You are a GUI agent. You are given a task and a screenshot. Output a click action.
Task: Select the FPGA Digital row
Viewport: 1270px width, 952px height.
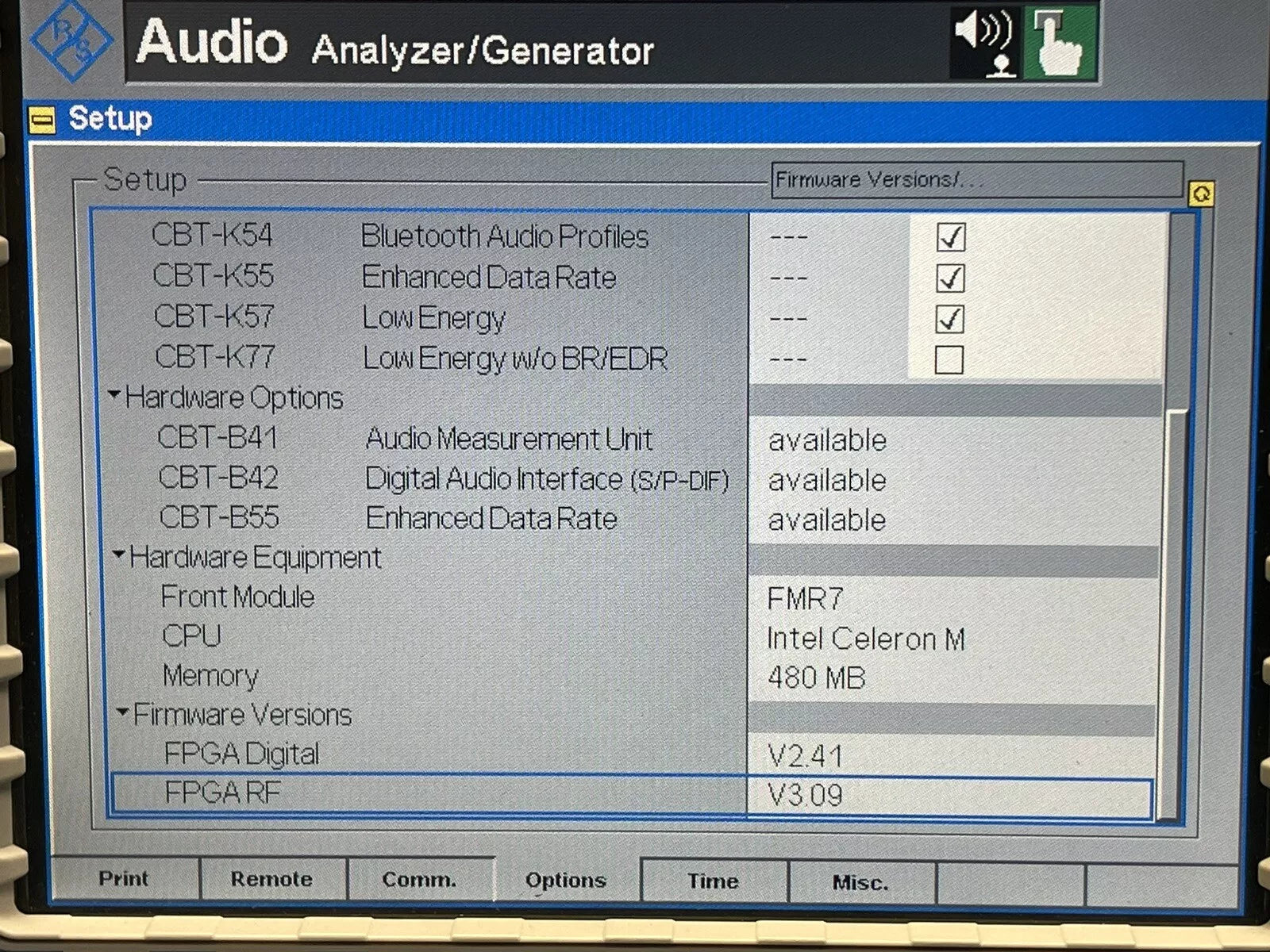(x=632, y=754)
